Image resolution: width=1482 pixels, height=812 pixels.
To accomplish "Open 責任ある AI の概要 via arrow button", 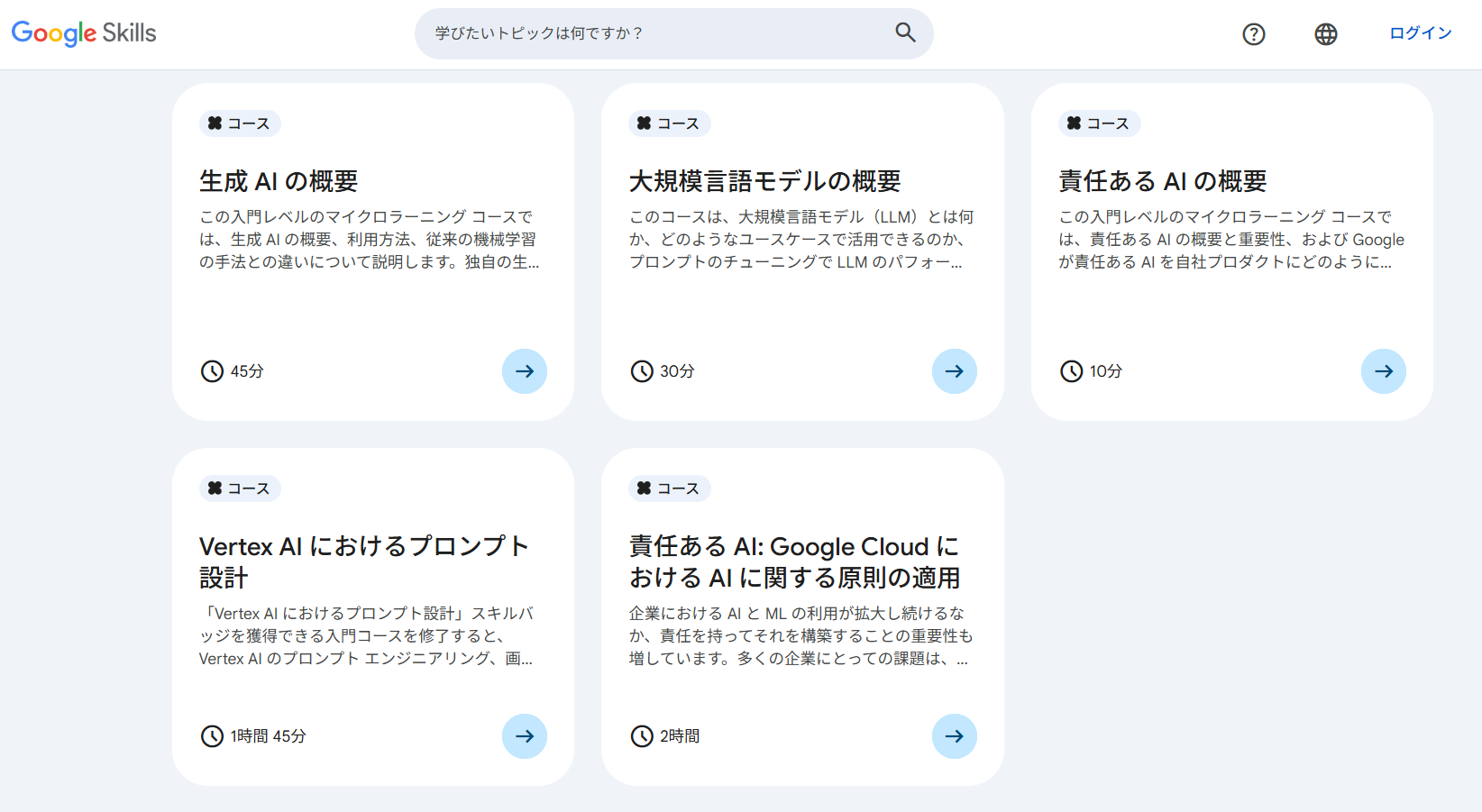I will point(1384,370).
